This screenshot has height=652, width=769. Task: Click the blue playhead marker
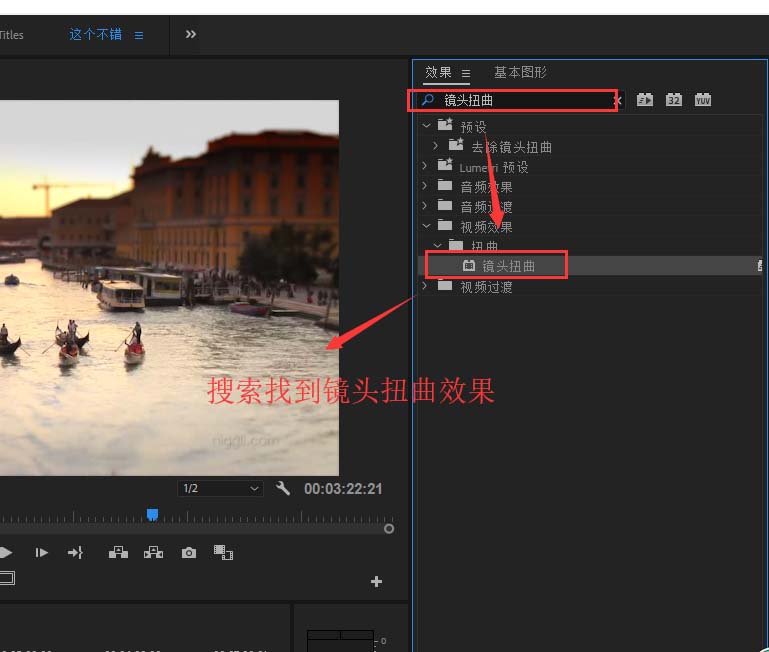[x=153, y=514]
